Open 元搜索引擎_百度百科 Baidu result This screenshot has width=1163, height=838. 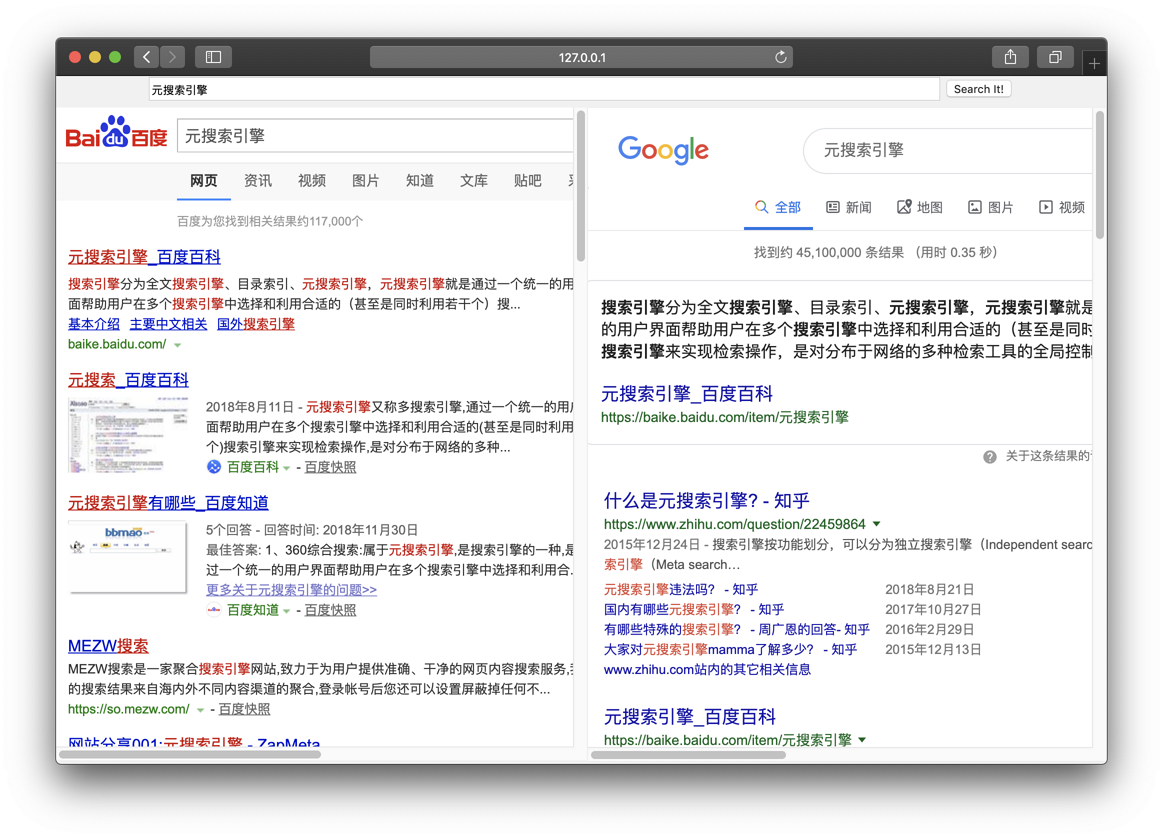coord(144,257)
